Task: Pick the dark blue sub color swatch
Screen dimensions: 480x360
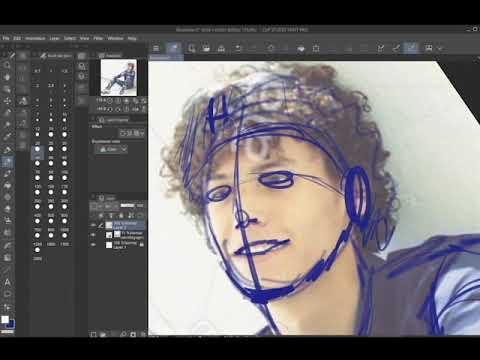Action: point(11,324)
